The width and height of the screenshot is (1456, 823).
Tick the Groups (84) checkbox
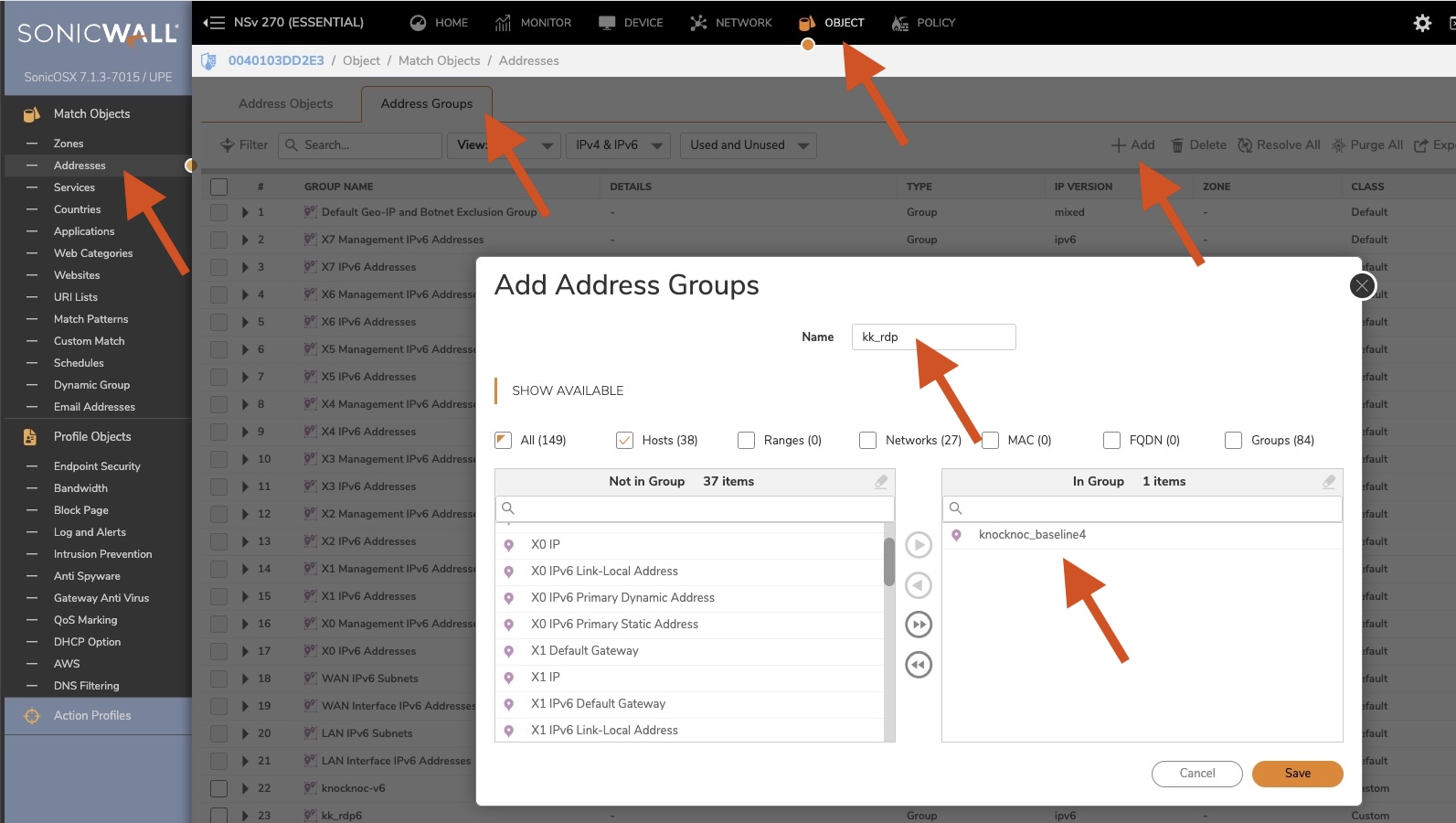click(1234, 441)
